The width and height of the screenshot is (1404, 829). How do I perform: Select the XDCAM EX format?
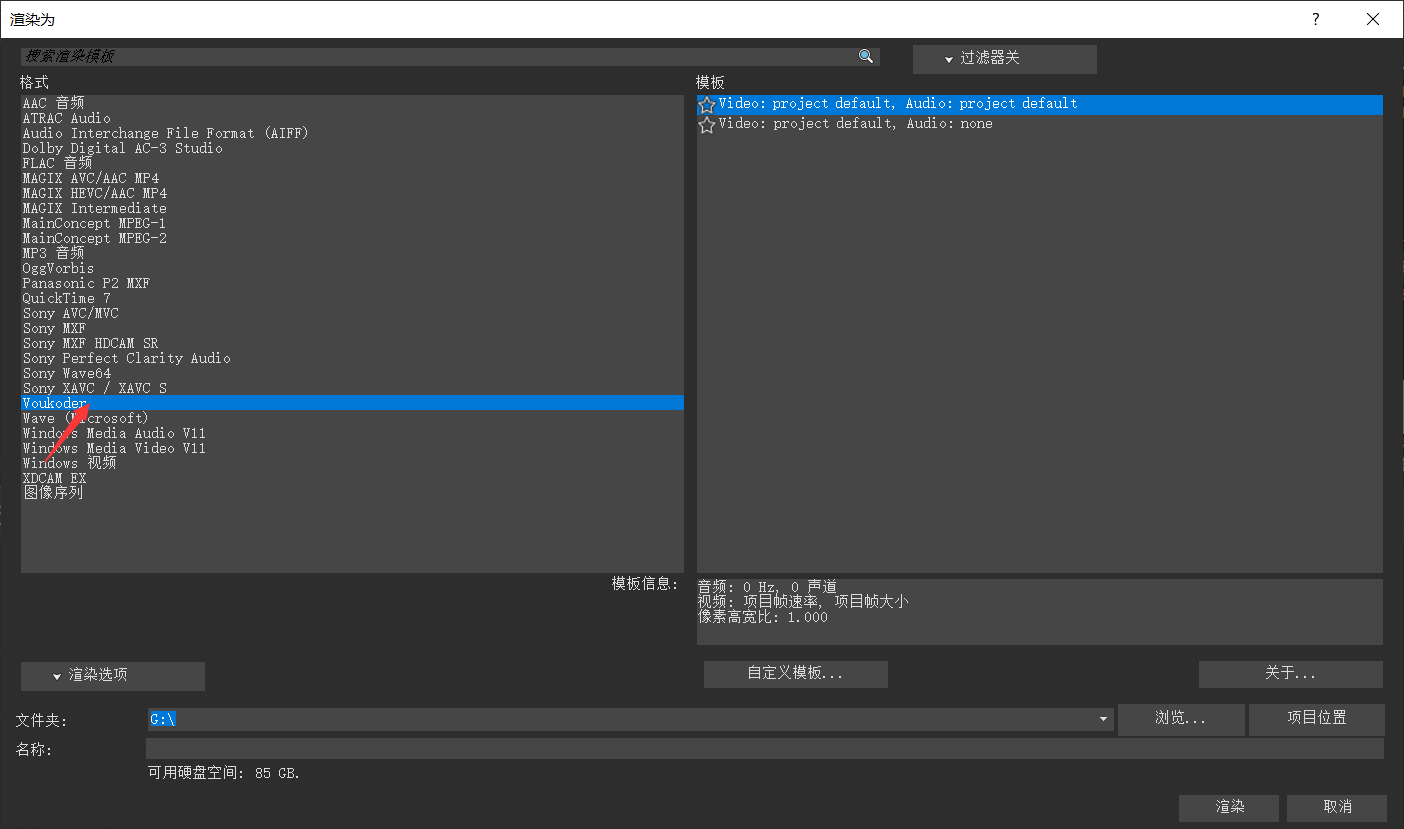352,478
